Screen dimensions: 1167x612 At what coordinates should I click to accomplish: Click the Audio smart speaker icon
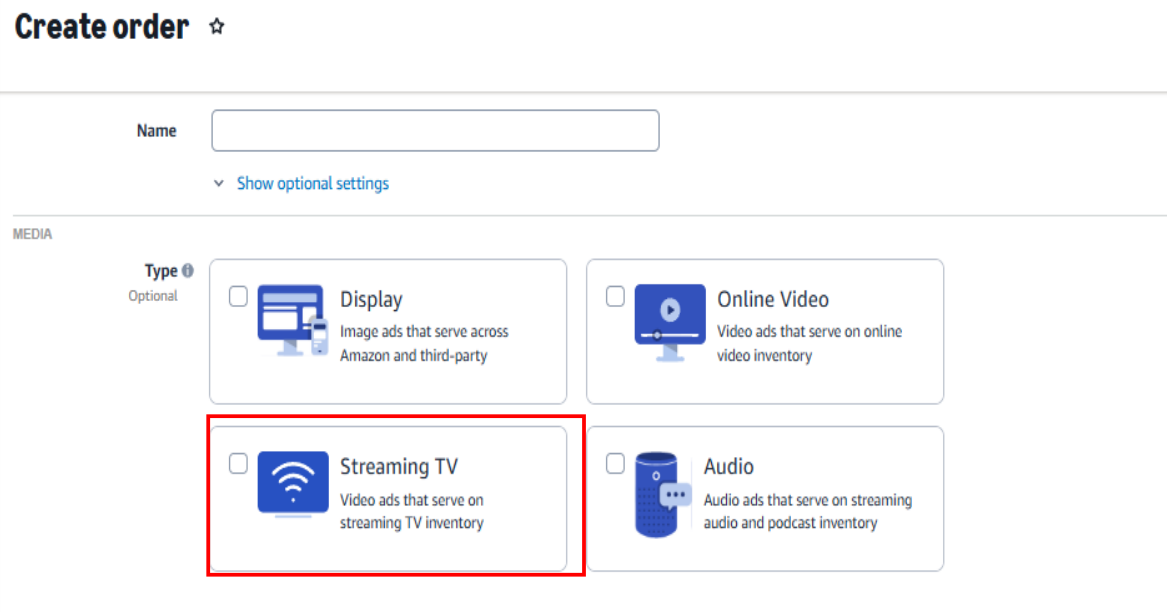tap(663, 494)
